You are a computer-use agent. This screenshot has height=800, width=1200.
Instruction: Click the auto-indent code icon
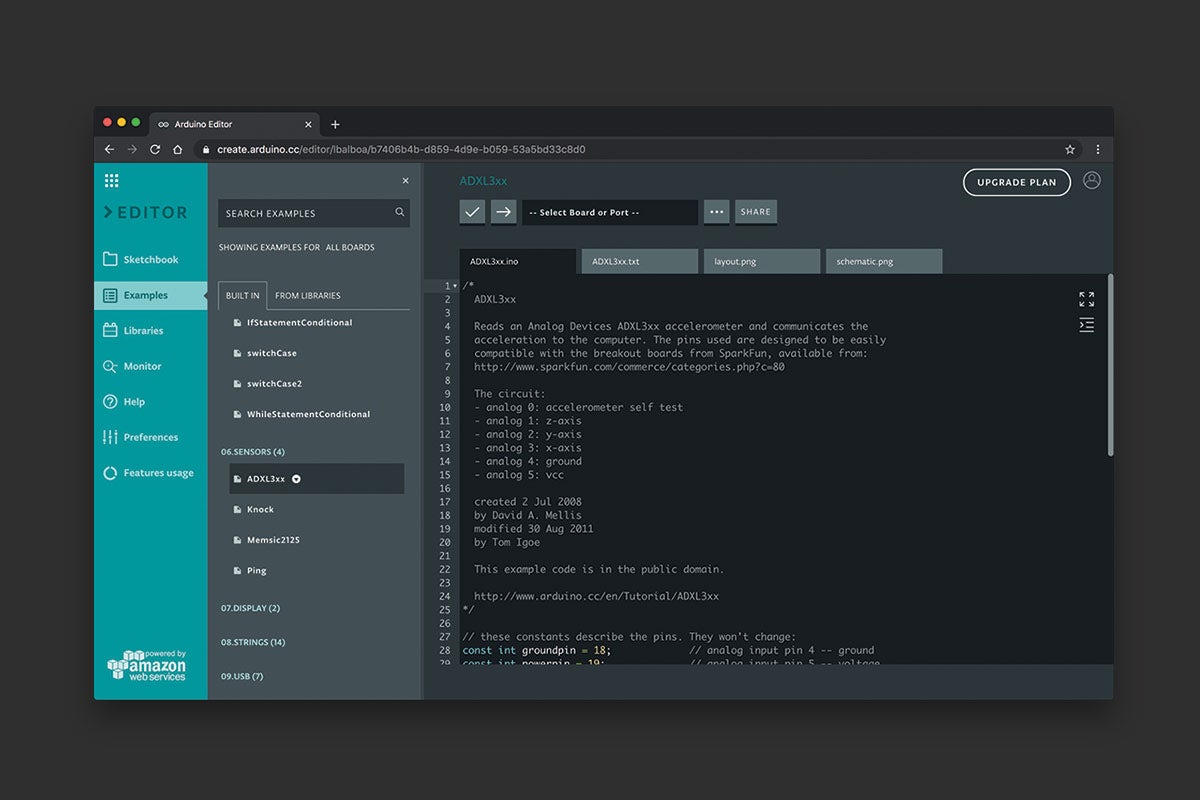pyautogui.click(x=1086, y=325)
